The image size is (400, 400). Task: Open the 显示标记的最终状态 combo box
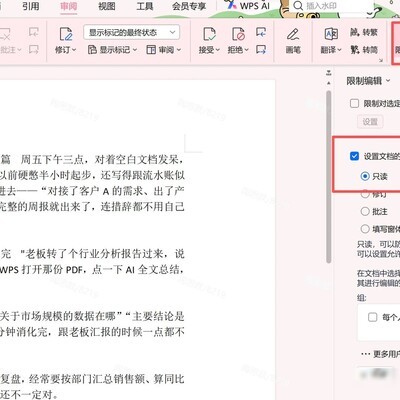pyautogui.click(x=131, y=32)
